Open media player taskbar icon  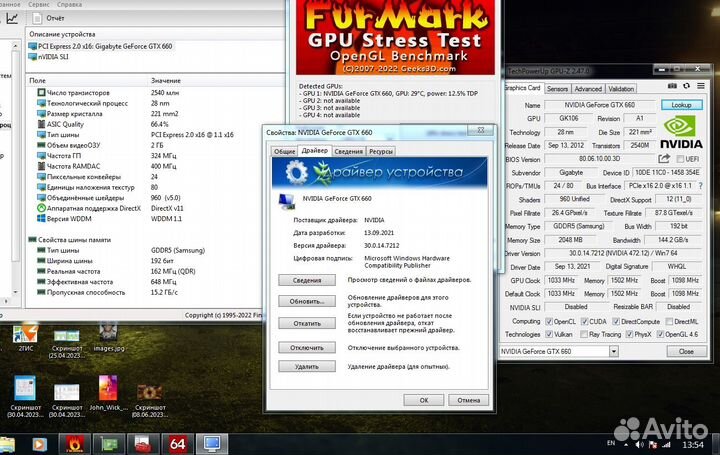(39, 444)
